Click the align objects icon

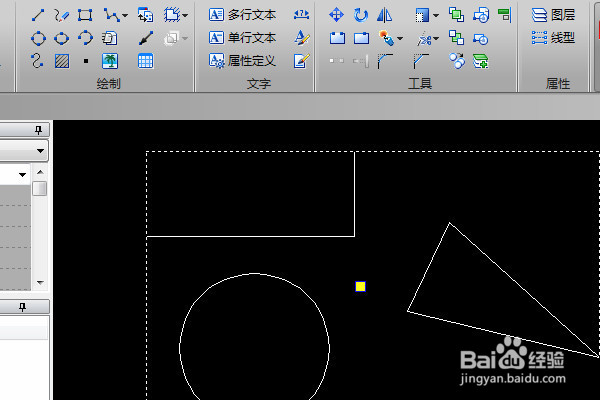tap(505, 15)
